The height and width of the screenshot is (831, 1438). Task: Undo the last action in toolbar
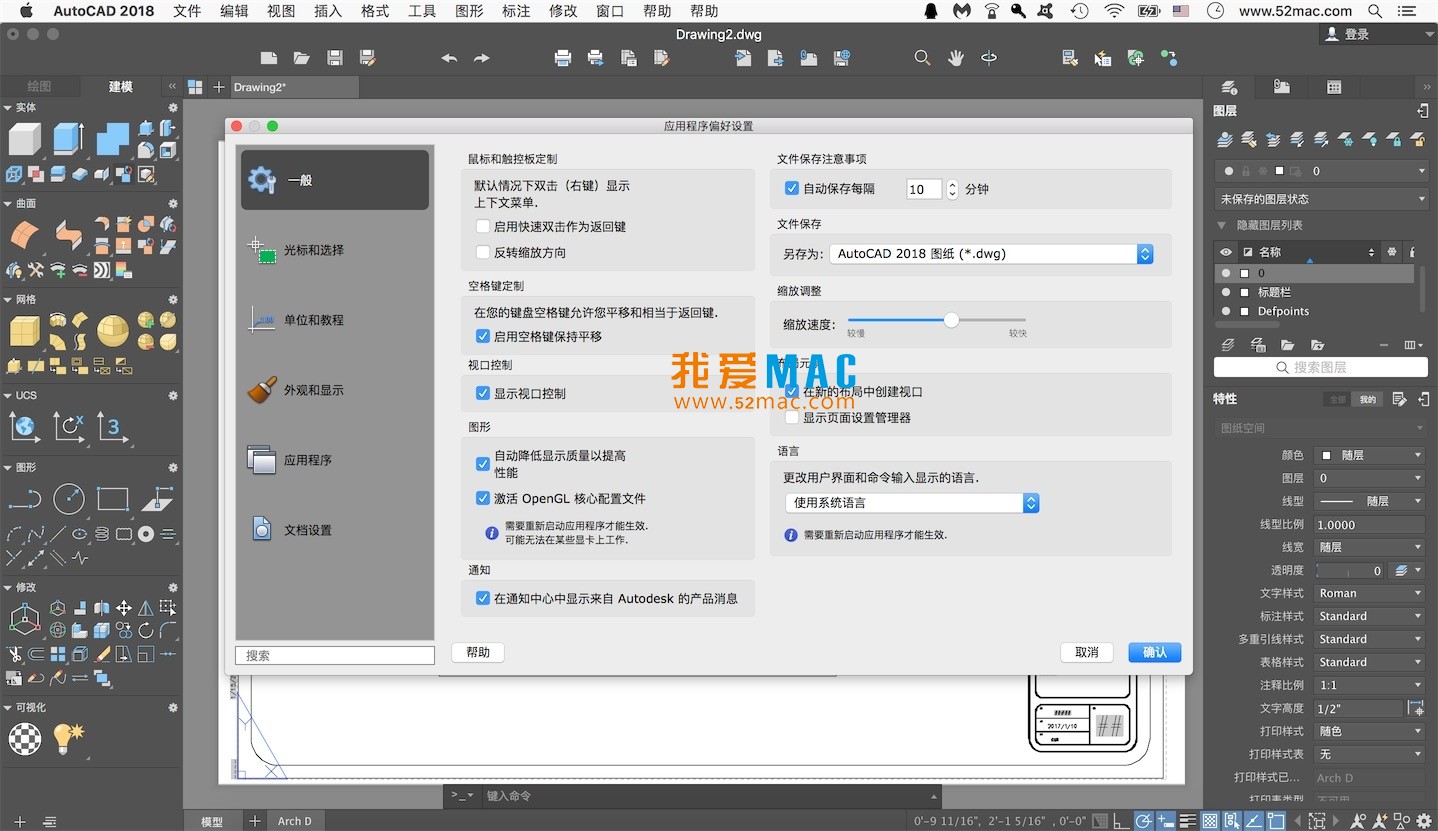click(x=449, y=58)
